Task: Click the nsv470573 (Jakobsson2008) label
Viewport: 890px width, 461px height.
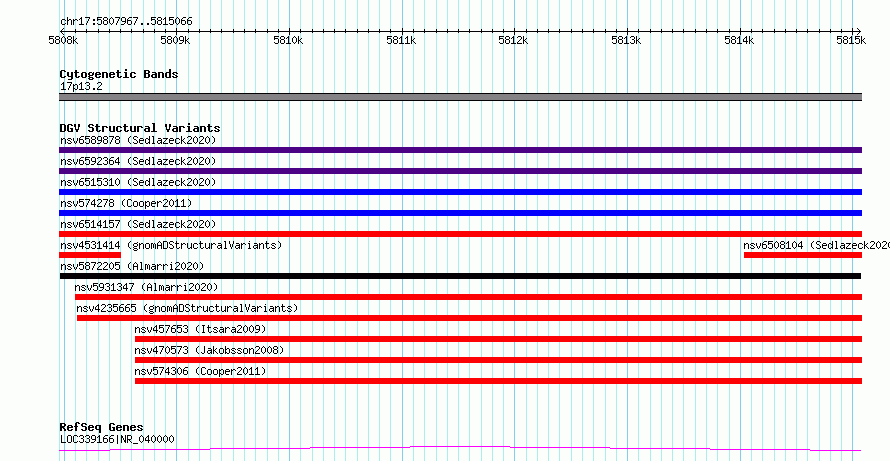Action: tap(209, 350)
